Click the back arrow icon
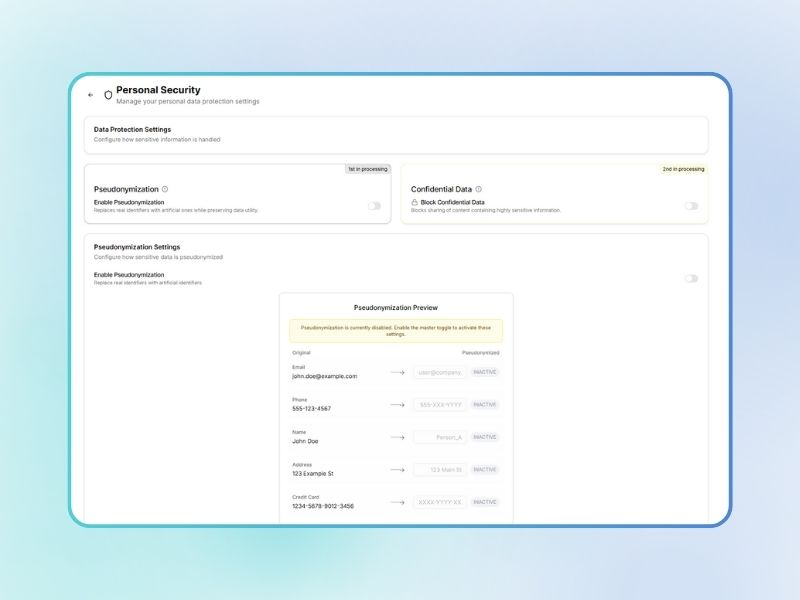The image size is (800, 600). click(x=90, y=95)
